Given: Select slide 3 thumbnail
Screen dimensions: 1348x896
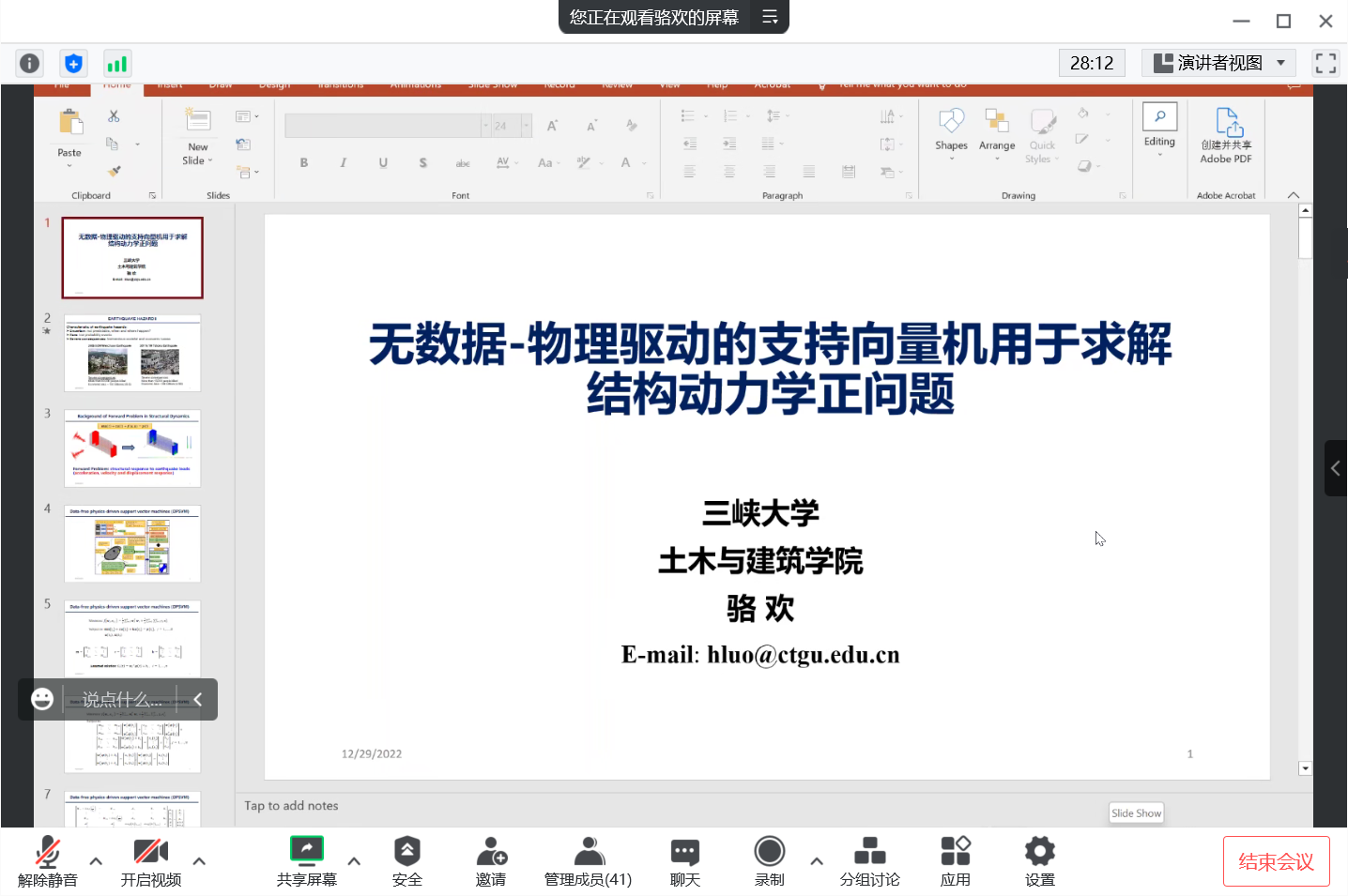Looking at the screenshot, I should click(132, 448).
